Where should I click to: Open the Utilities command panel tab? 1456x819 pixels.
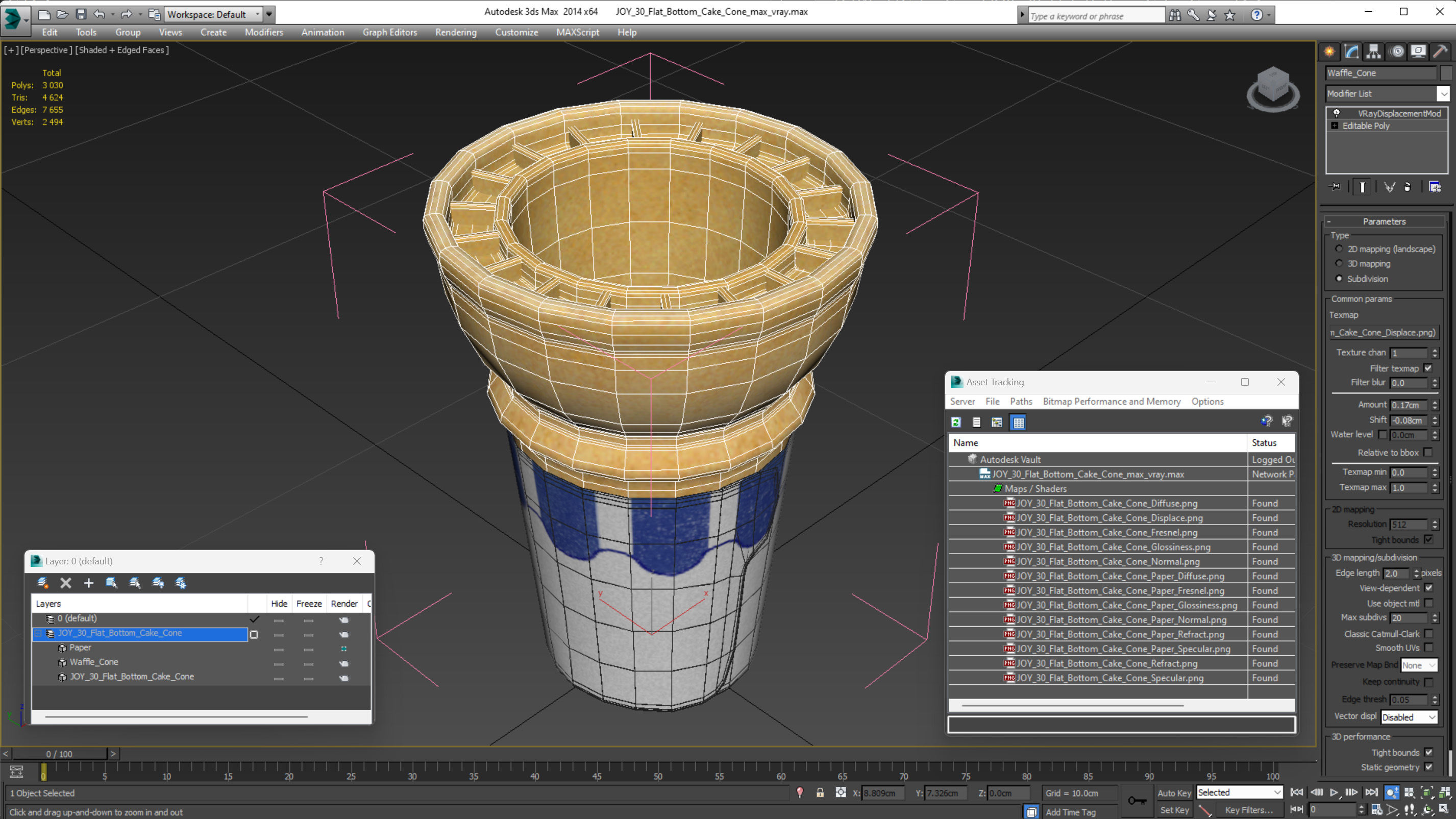pos(1441,52)
